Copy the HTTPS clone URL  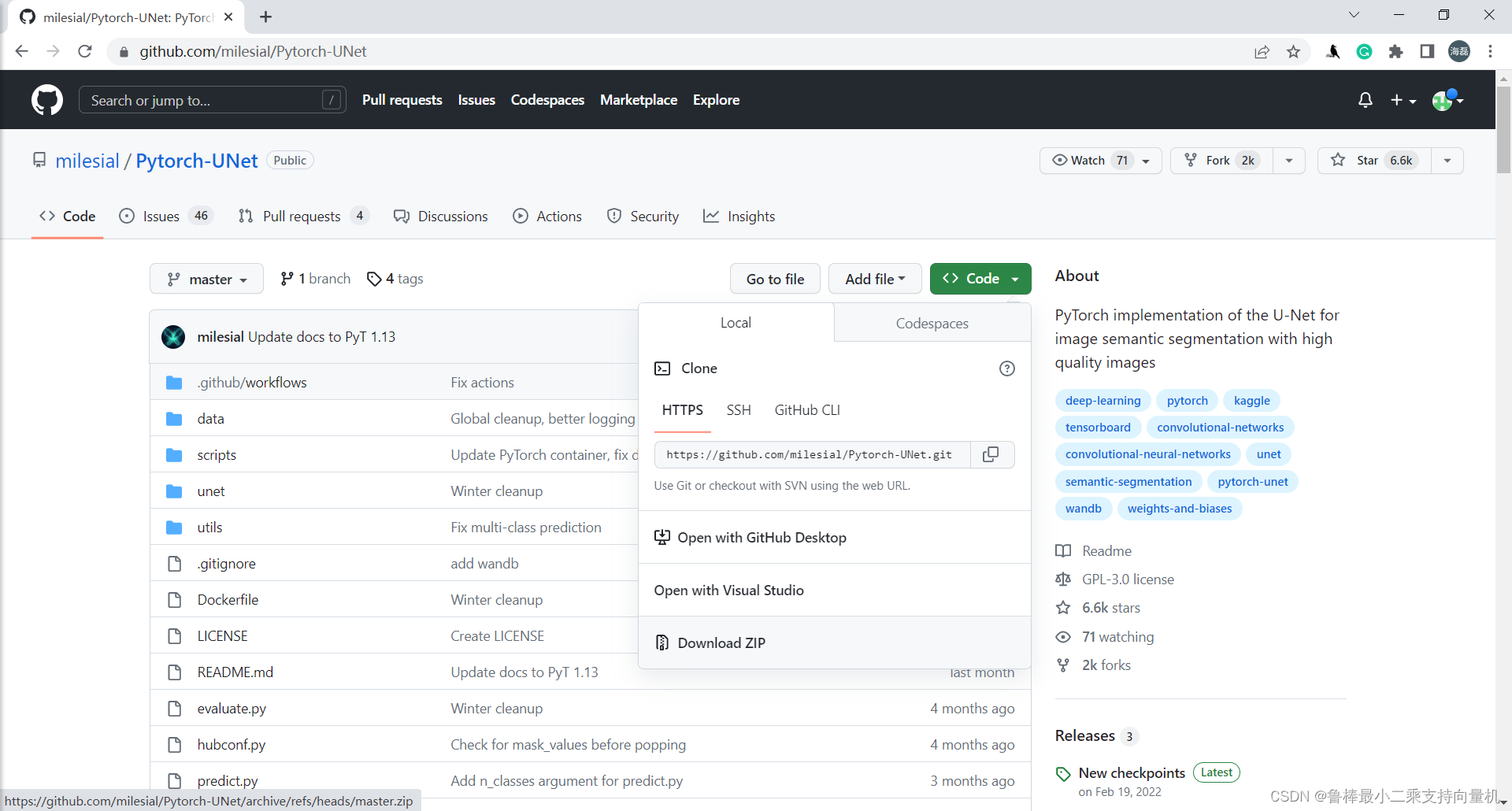(991, 454)
